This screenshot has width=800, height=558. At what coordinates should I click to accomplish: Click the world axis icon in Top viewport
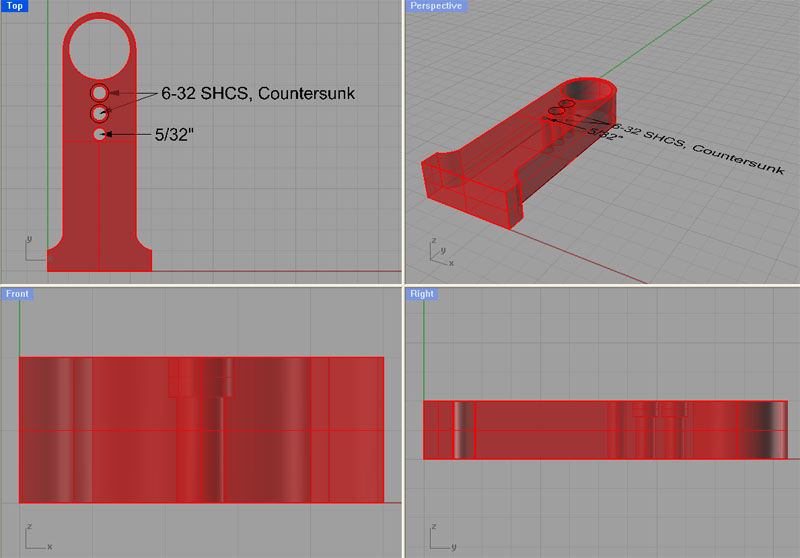click(x=32, y=249)
